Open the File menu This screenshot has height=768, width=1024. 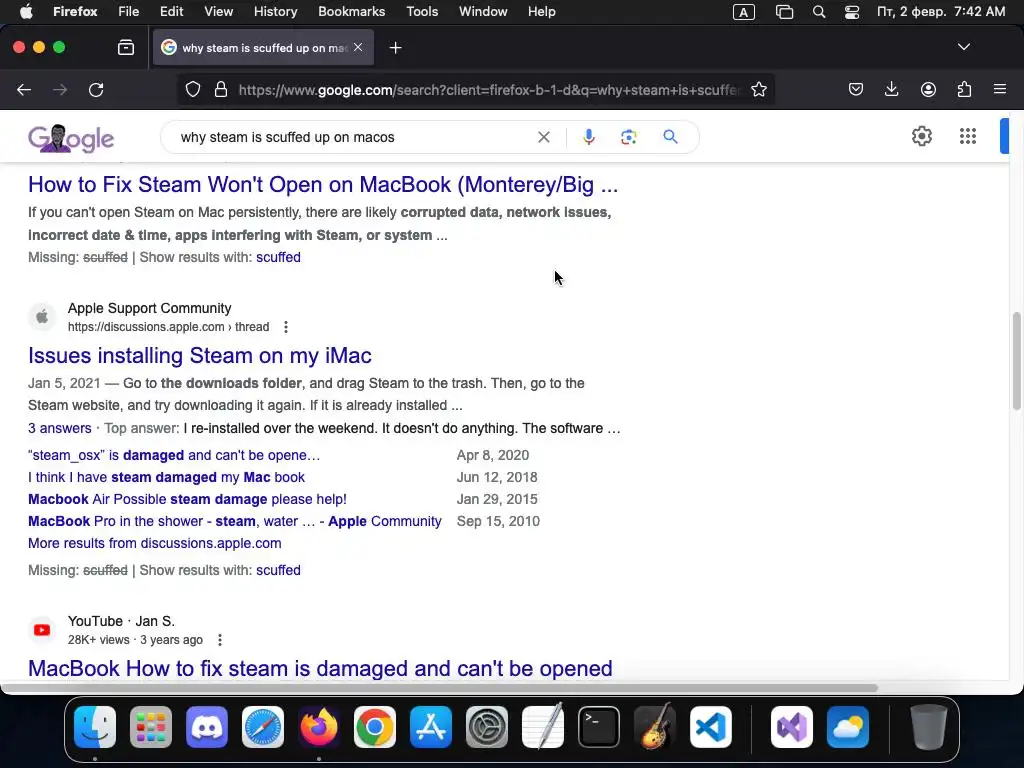(x=128, y=12)
